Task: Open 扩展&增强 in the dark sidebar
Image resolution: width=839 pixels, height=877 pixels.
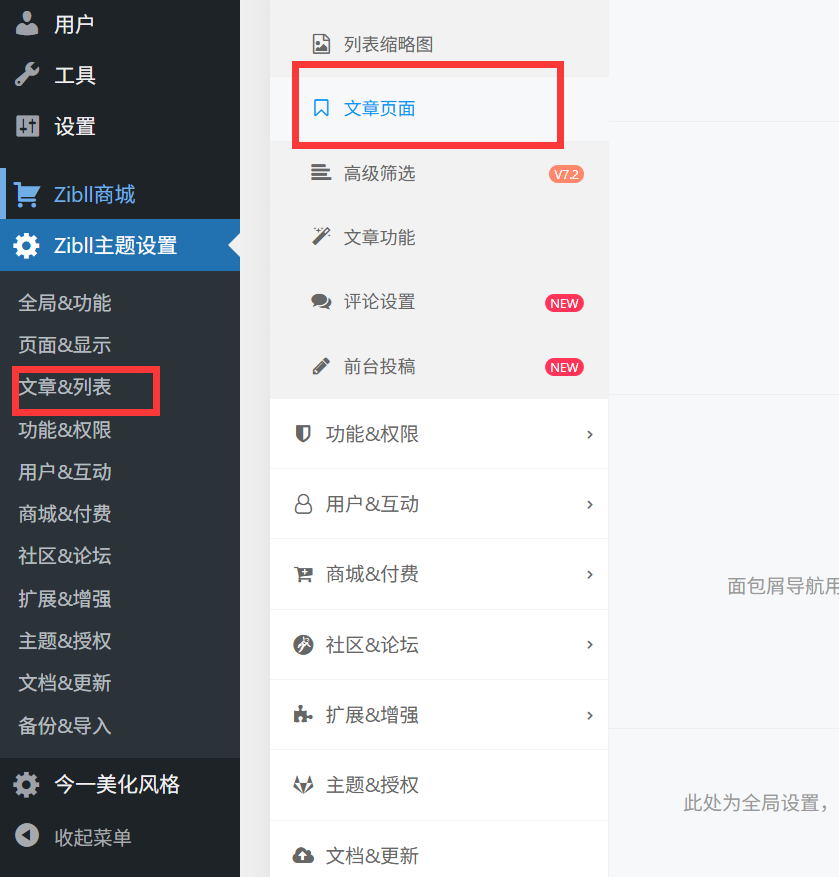Action: pos(65,598)
